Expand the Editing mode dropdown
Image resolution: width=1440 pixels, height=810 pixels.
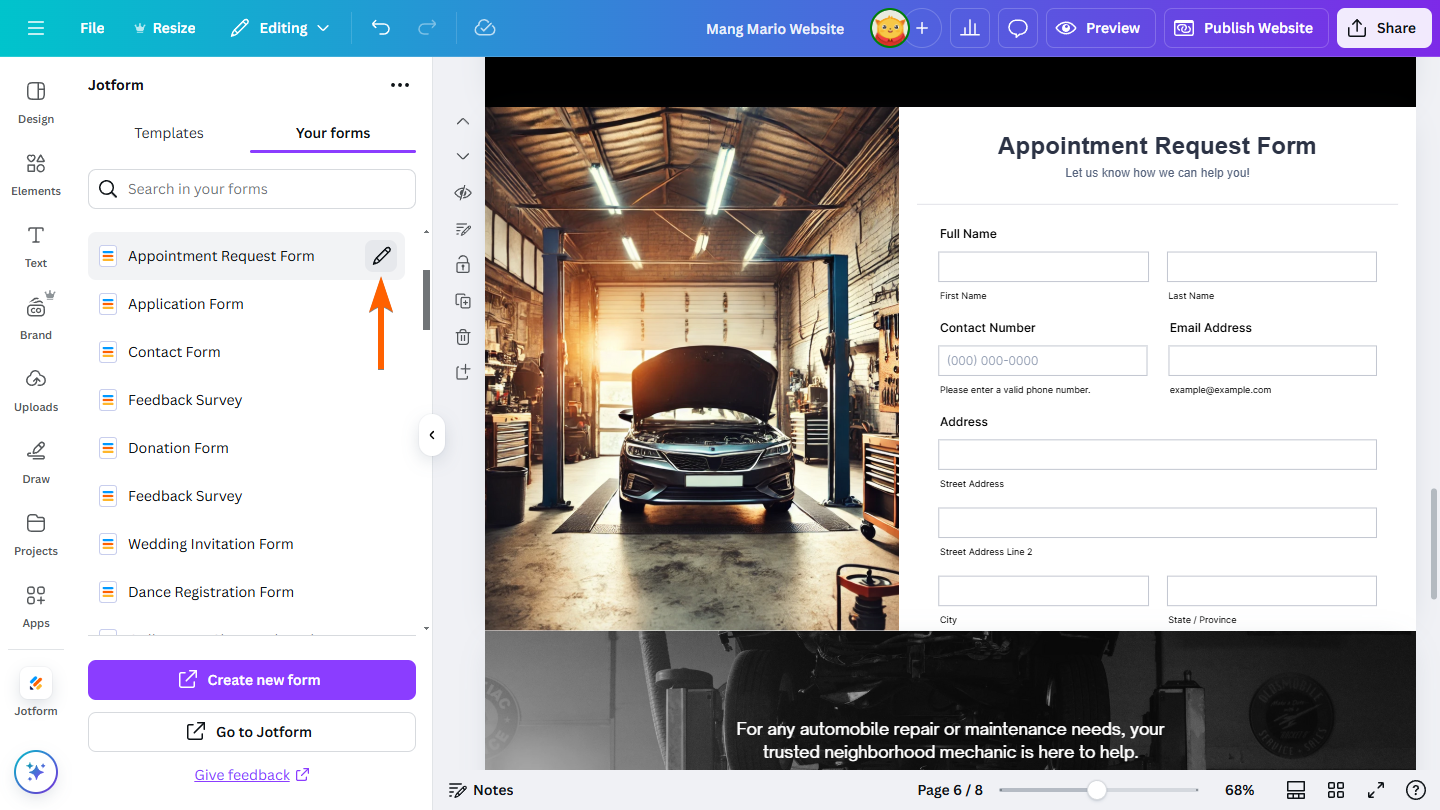[x=280, y=28]
